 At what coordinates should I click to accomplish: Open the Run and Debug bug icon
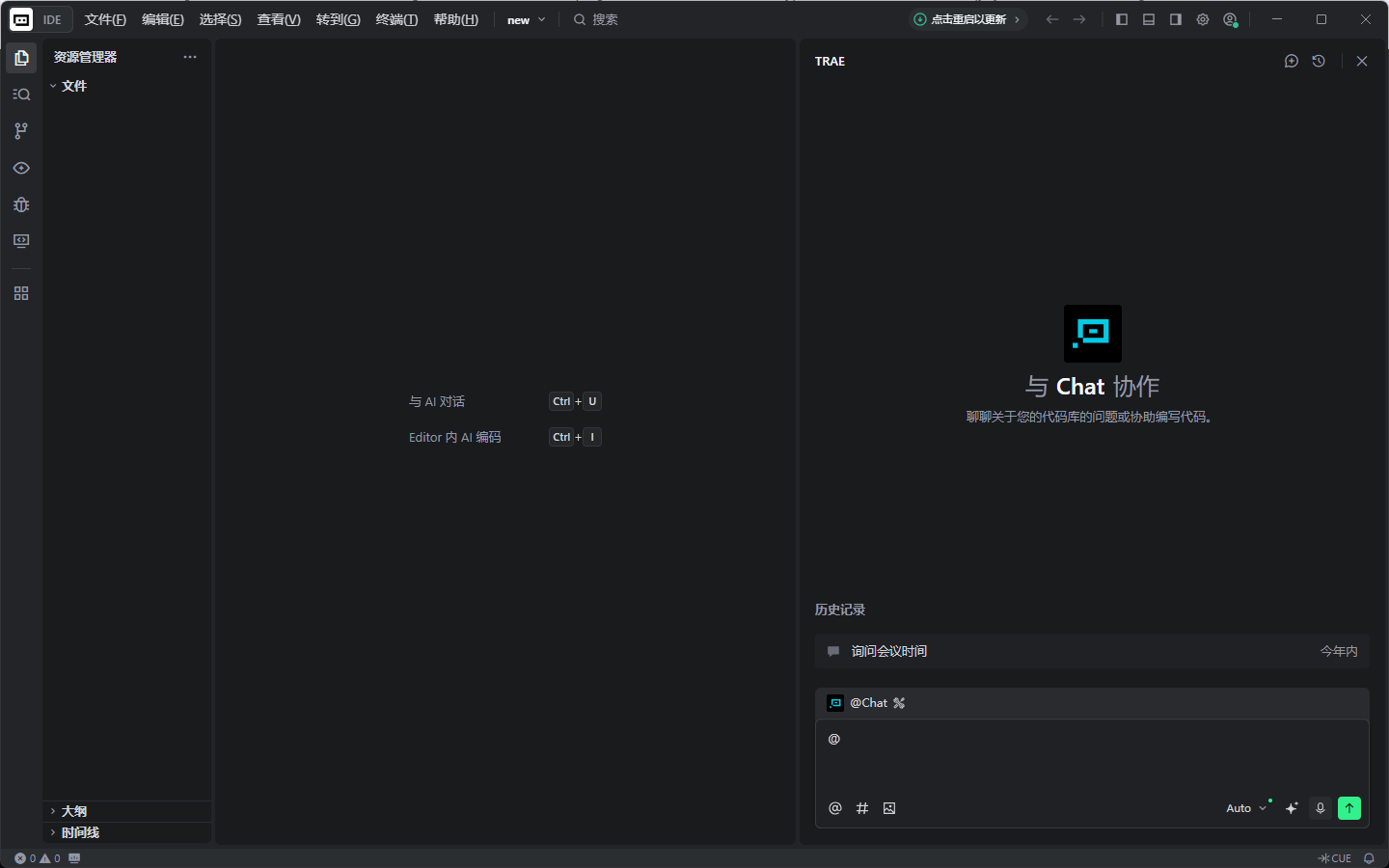[x=21, y=204]
